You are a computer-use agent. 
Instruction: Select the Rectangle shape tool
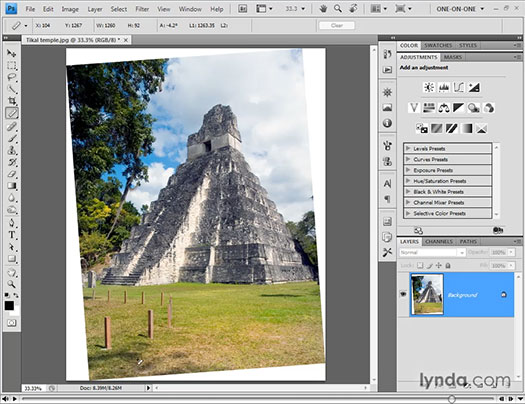pyautogui.click(x=12, y=259)
